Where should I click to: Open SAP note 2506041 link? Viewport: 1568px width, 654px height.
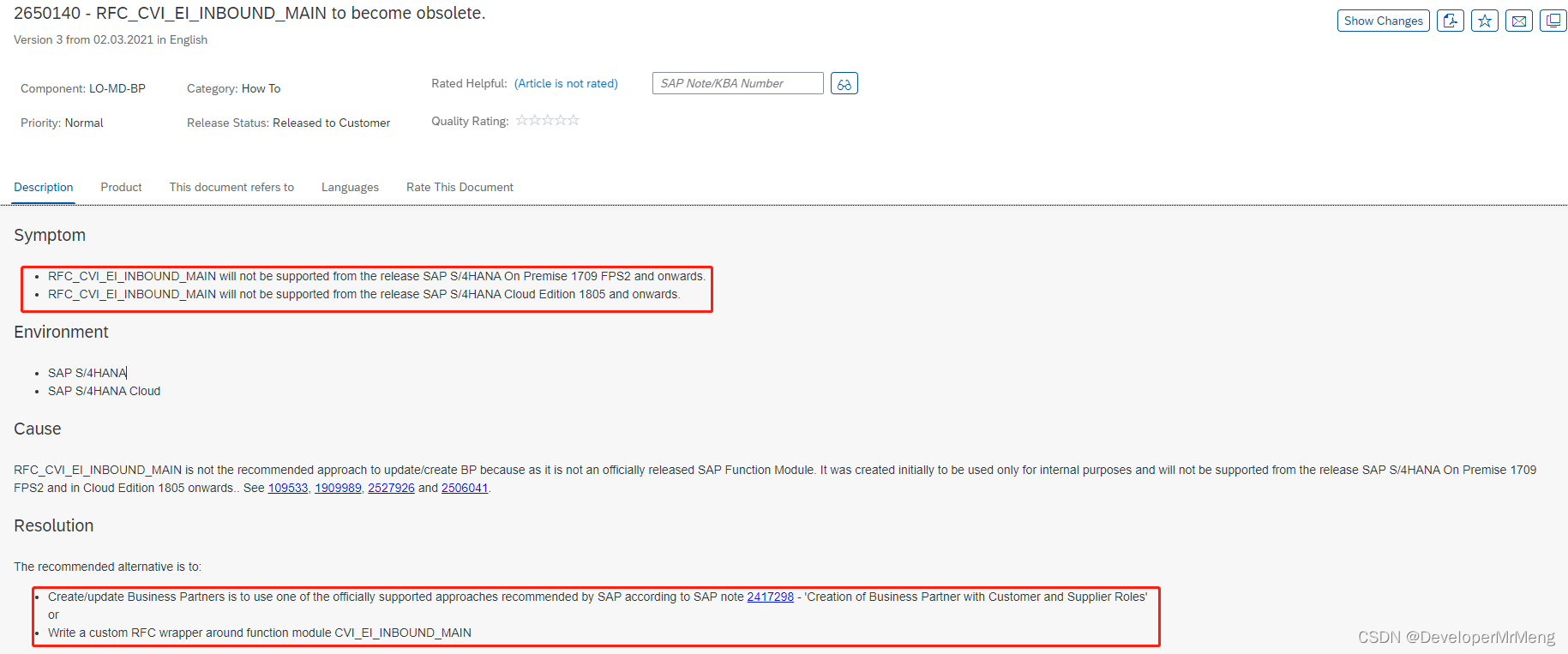tap(465, 488)
